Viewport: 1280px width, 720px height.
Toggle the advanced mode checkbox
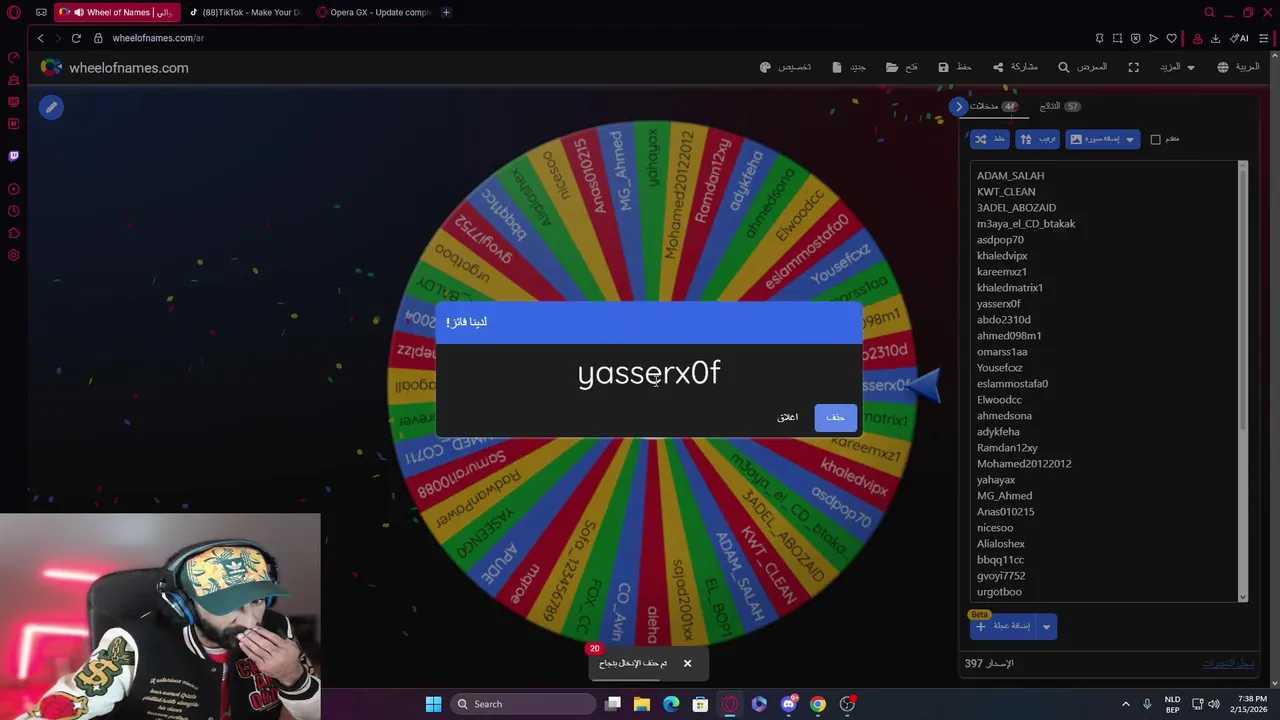tap(1155, 139)
